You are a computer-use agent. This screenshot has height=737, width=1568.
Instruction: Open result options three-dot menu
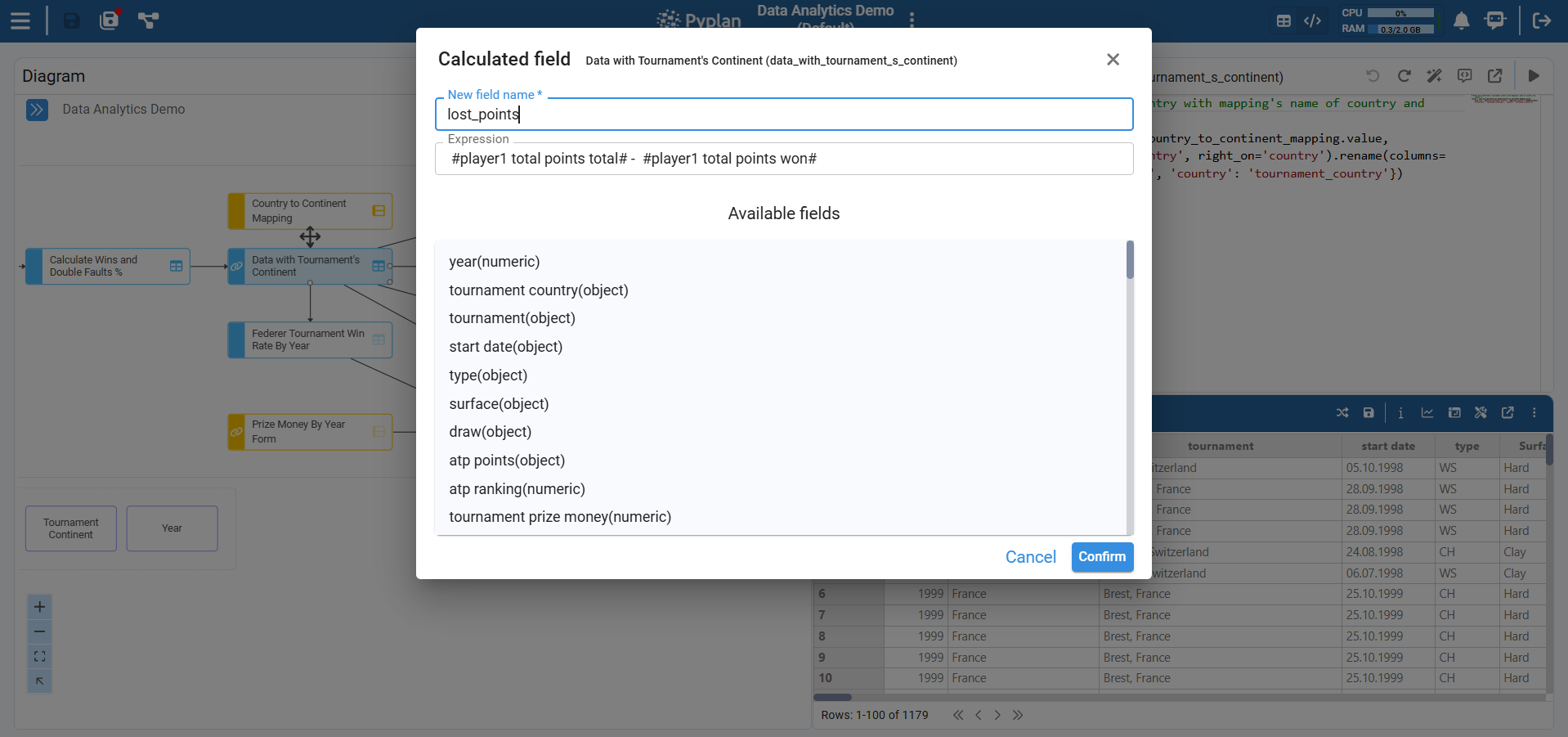point(1534,413)
